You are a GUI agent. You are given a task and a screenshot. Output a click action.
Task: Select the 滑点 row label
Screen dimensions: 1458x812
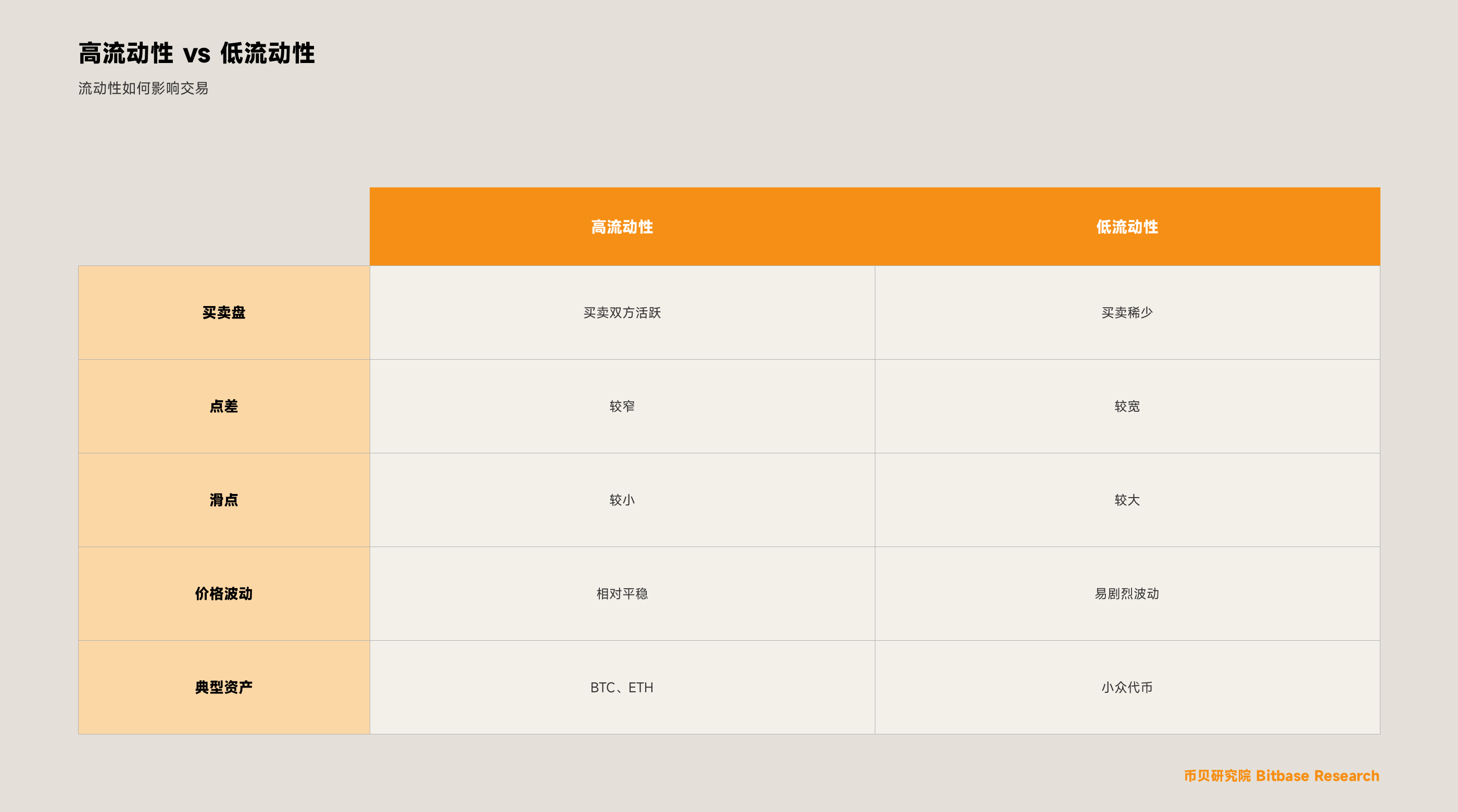click(x=224, y=500)
